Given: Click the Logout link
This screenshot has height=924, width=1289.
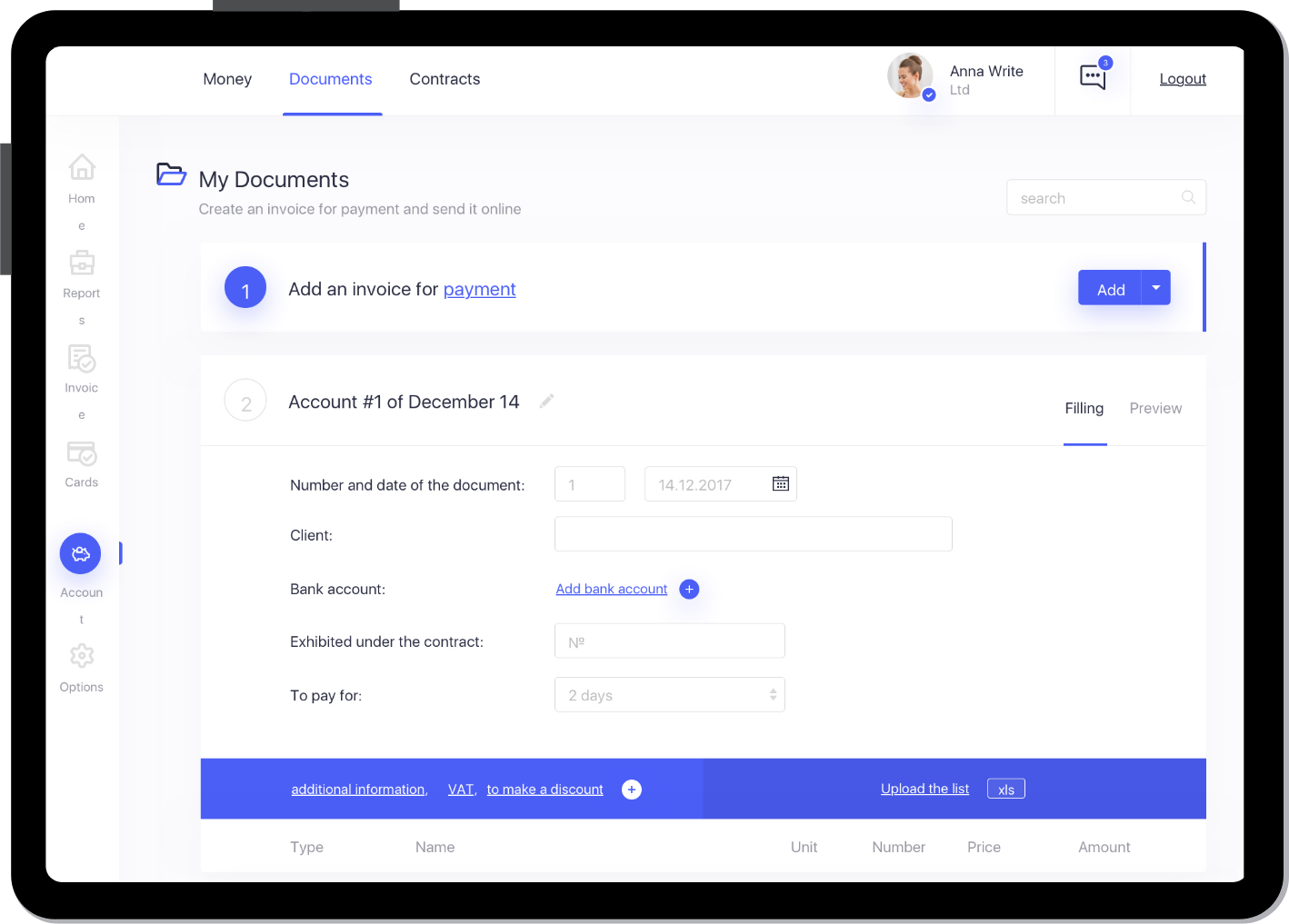Looking at the screenshot, I should (x=1183, y=79).
